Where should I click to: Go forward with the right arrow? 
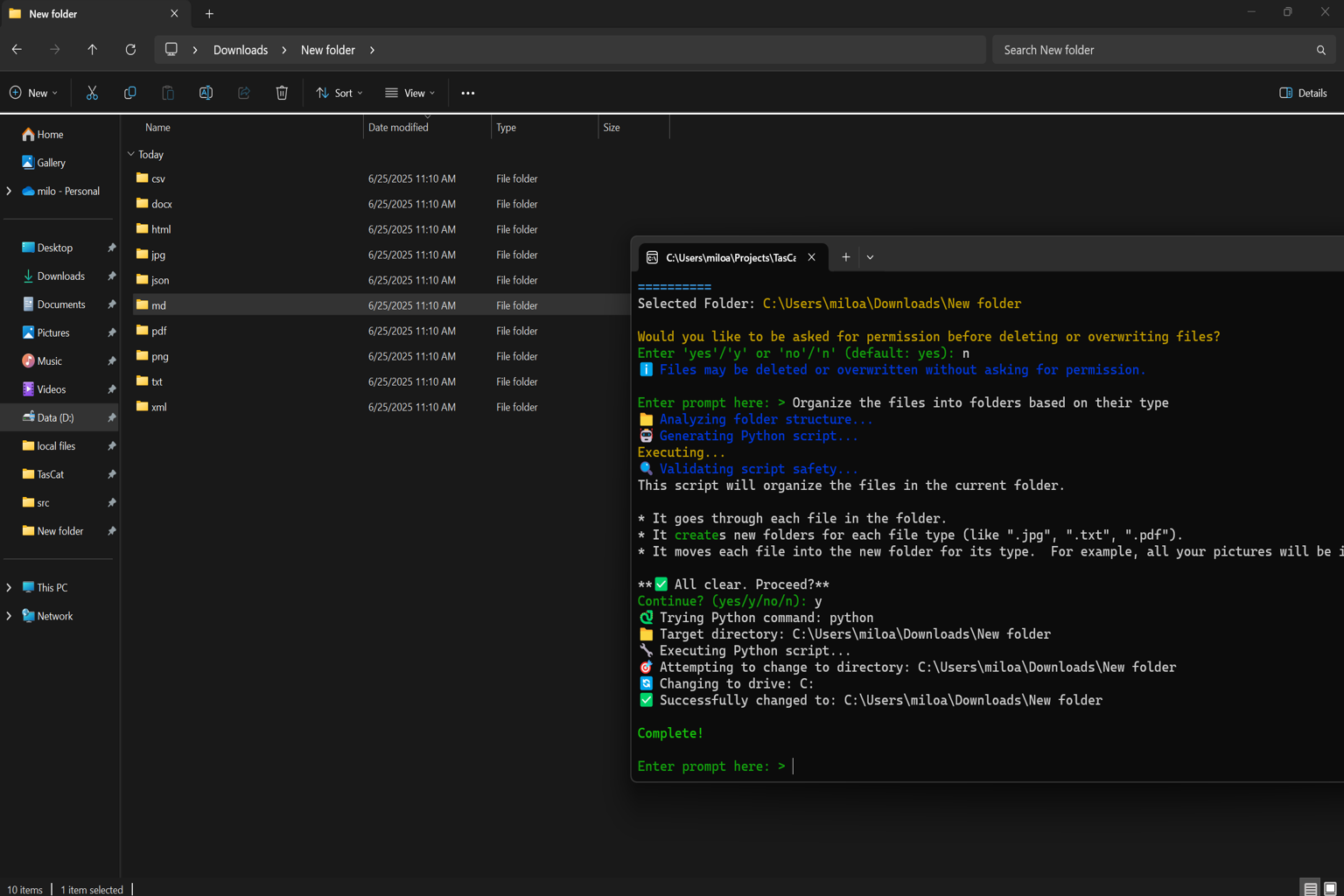55,50
